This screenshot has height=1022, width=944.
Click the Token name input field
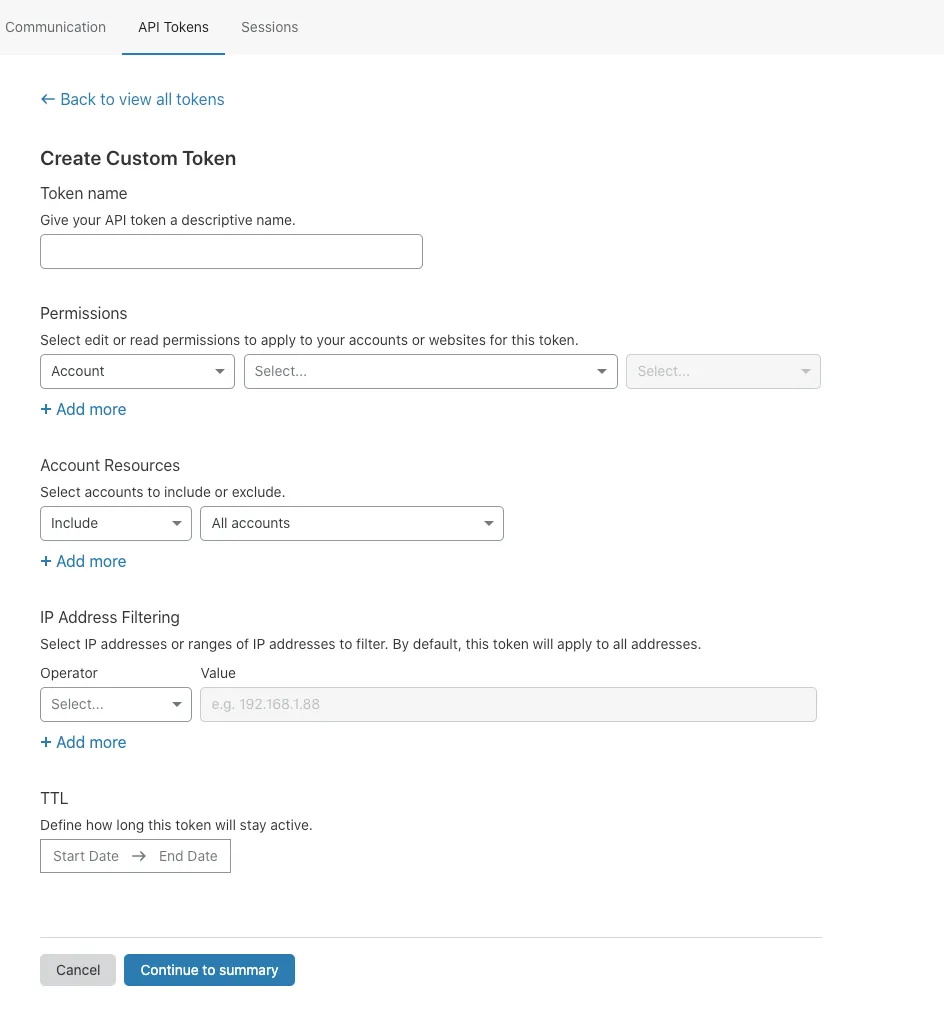(x=231, y=251)
